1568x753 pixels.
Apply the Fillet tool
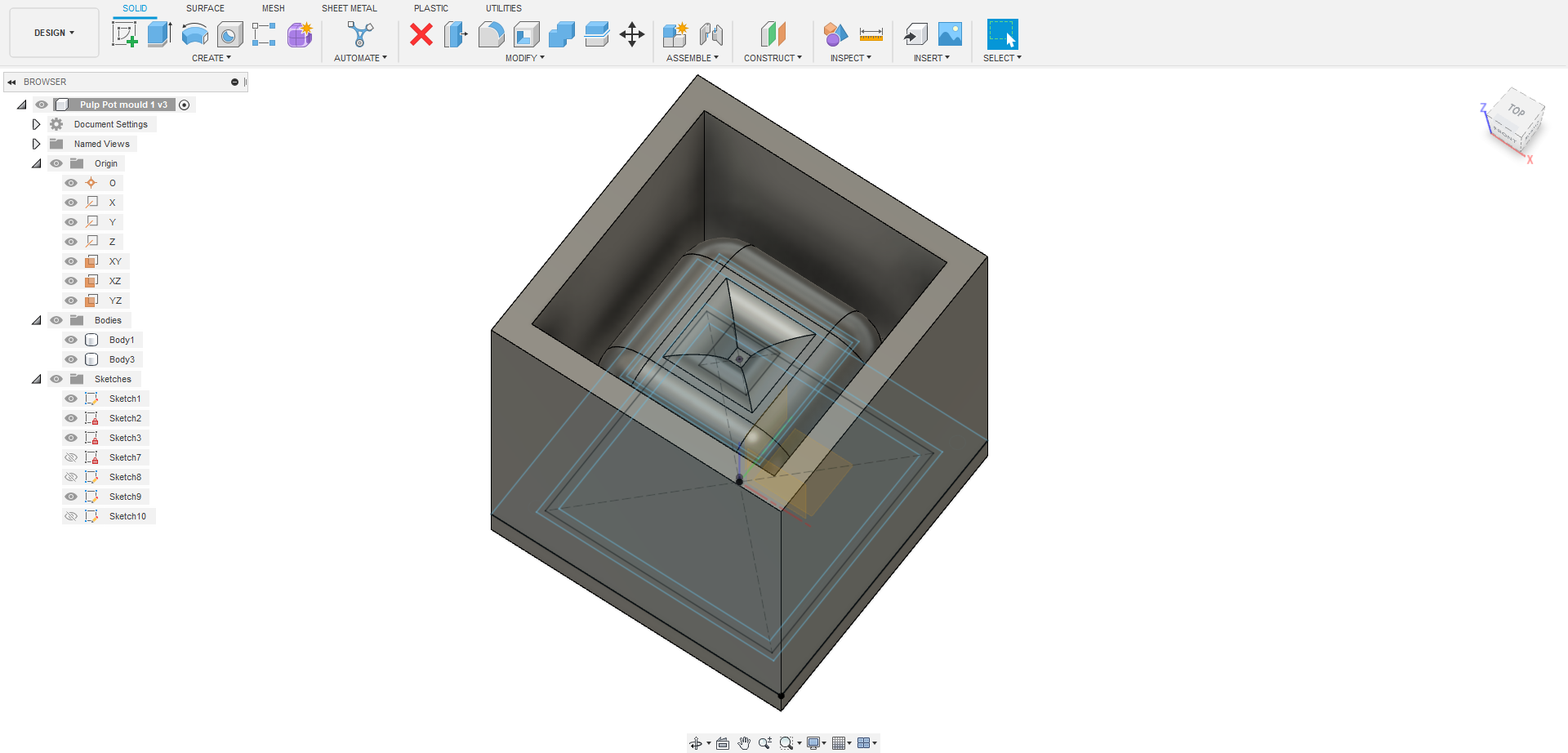tap(491, 34)
